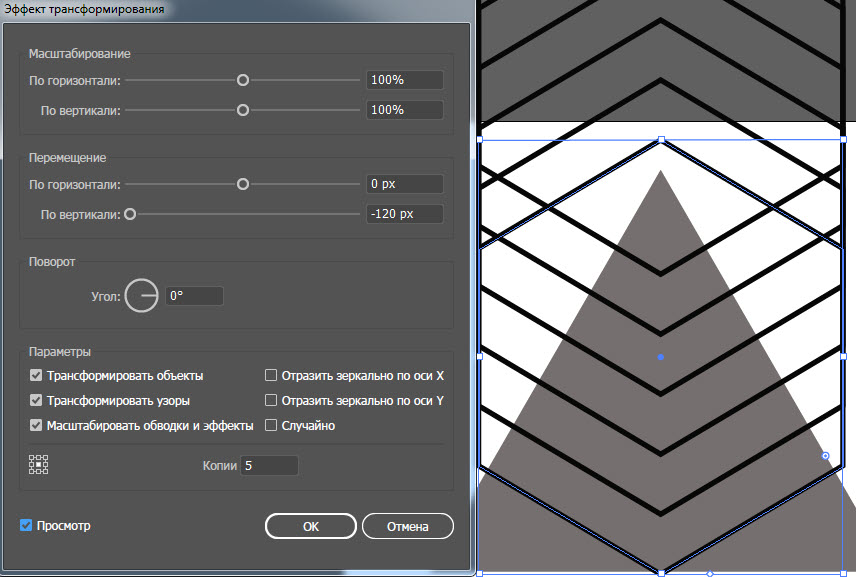Enable Отразить зеркально по оси Y
This screenshot has width=856, height=577.
click(271, 400)
